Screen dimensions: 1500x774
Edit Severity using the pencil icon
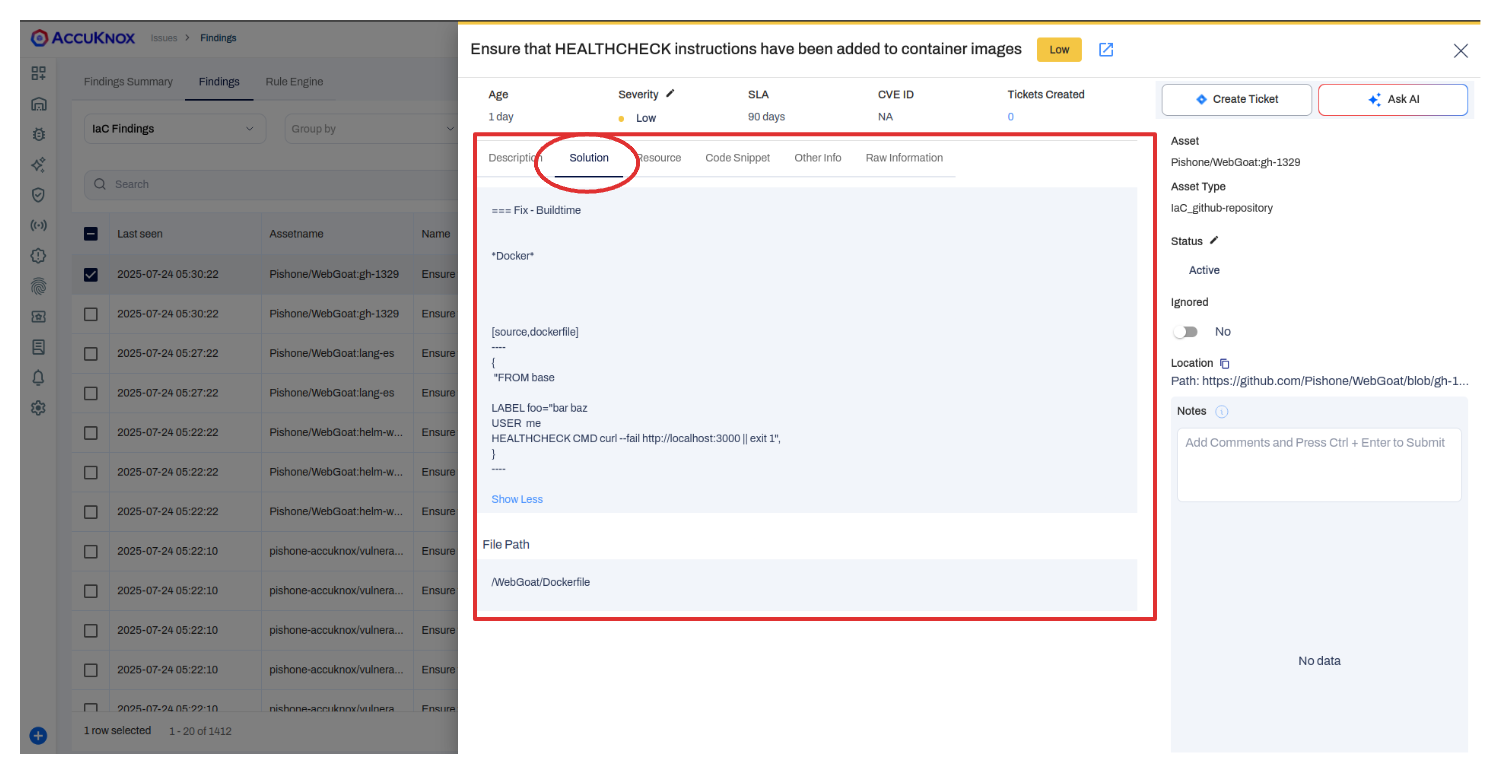click(x=670, y=94)
